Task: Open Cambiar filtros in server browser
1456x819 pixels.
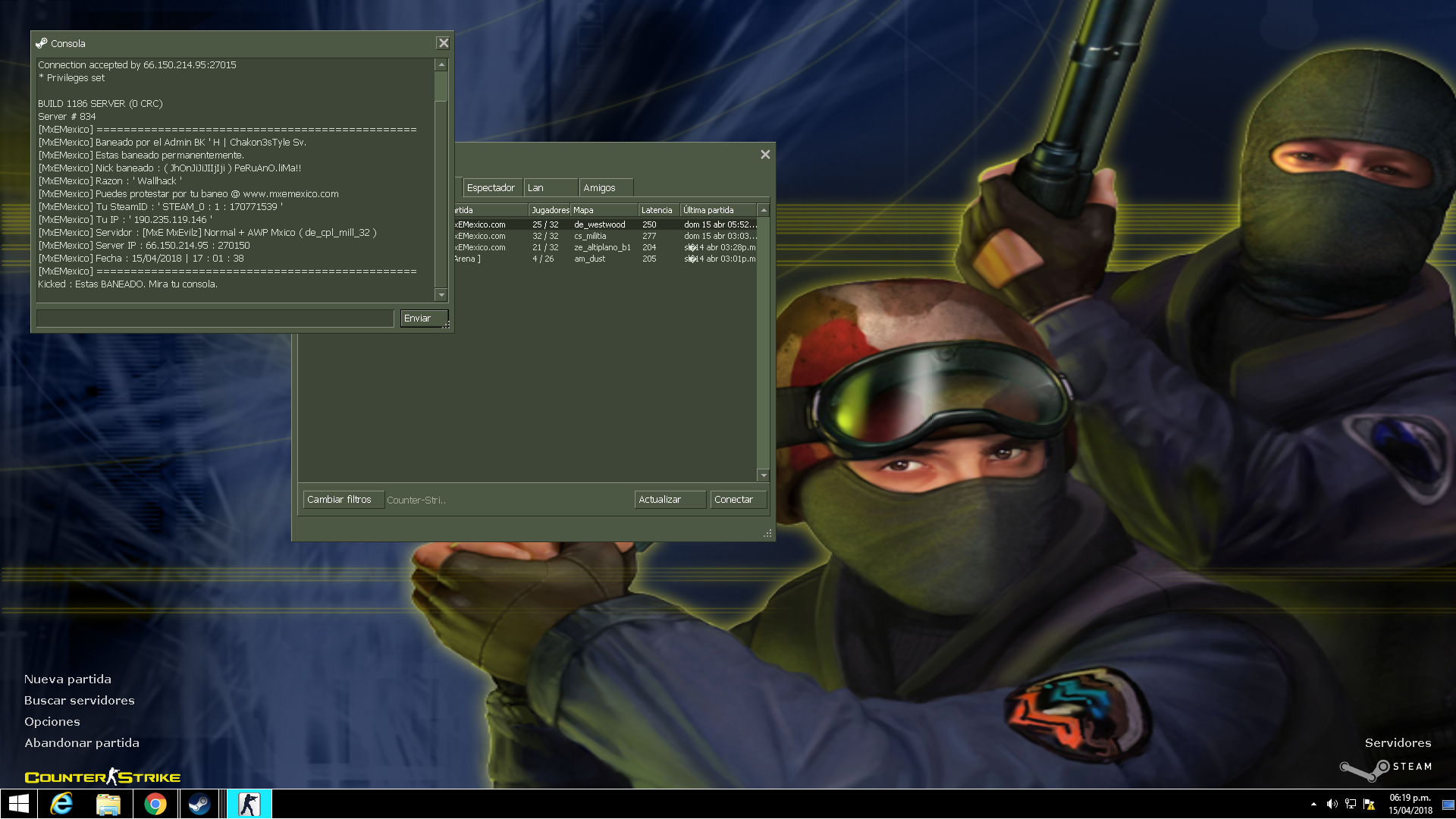Action: (x=344, y=500)
